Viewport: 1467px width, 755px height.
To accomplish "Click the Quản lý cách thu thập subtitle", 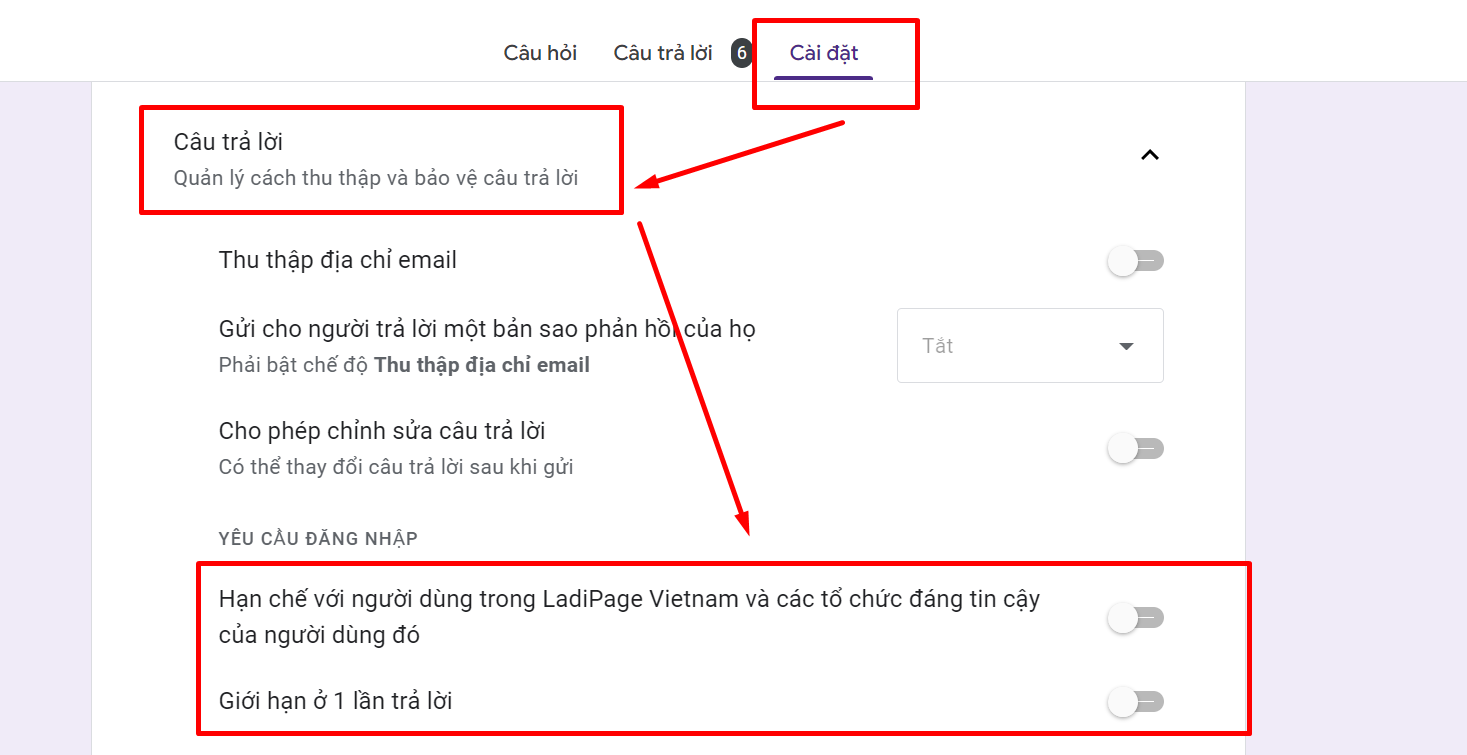I will pyautogui.click(x=376, y=178).
